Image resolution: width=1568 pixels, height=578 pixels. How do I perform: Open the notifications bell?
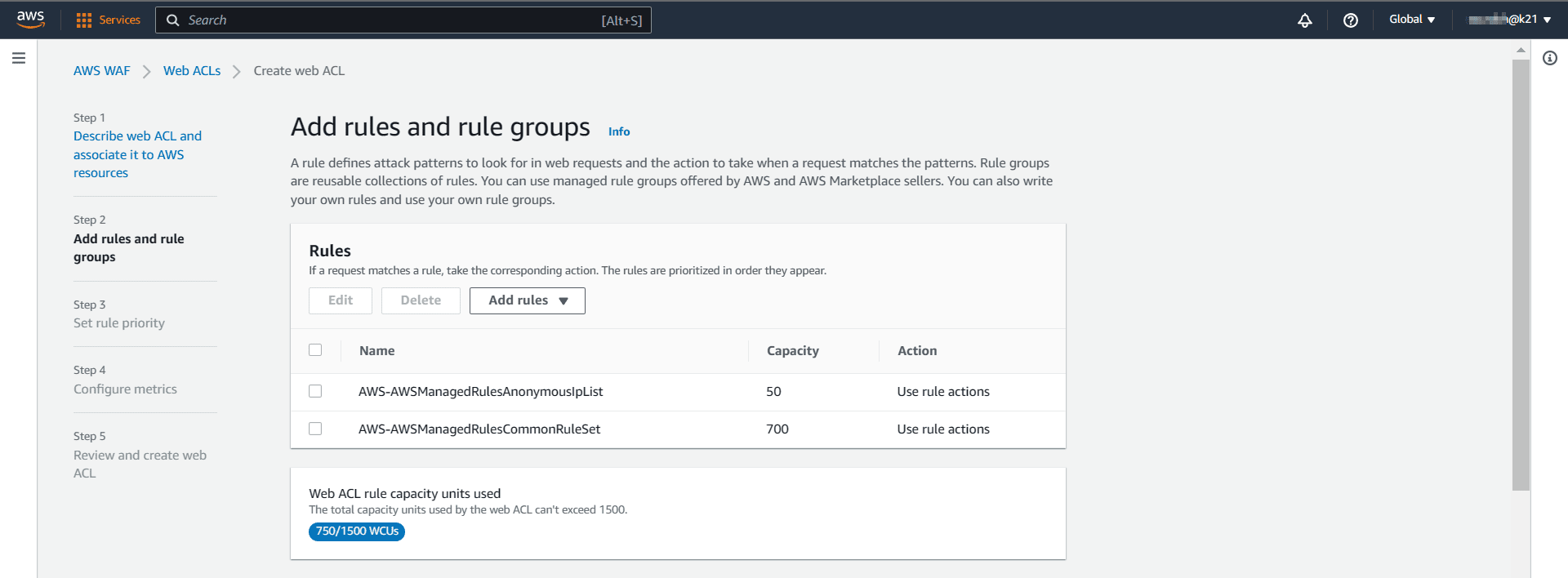point(1304,20)
